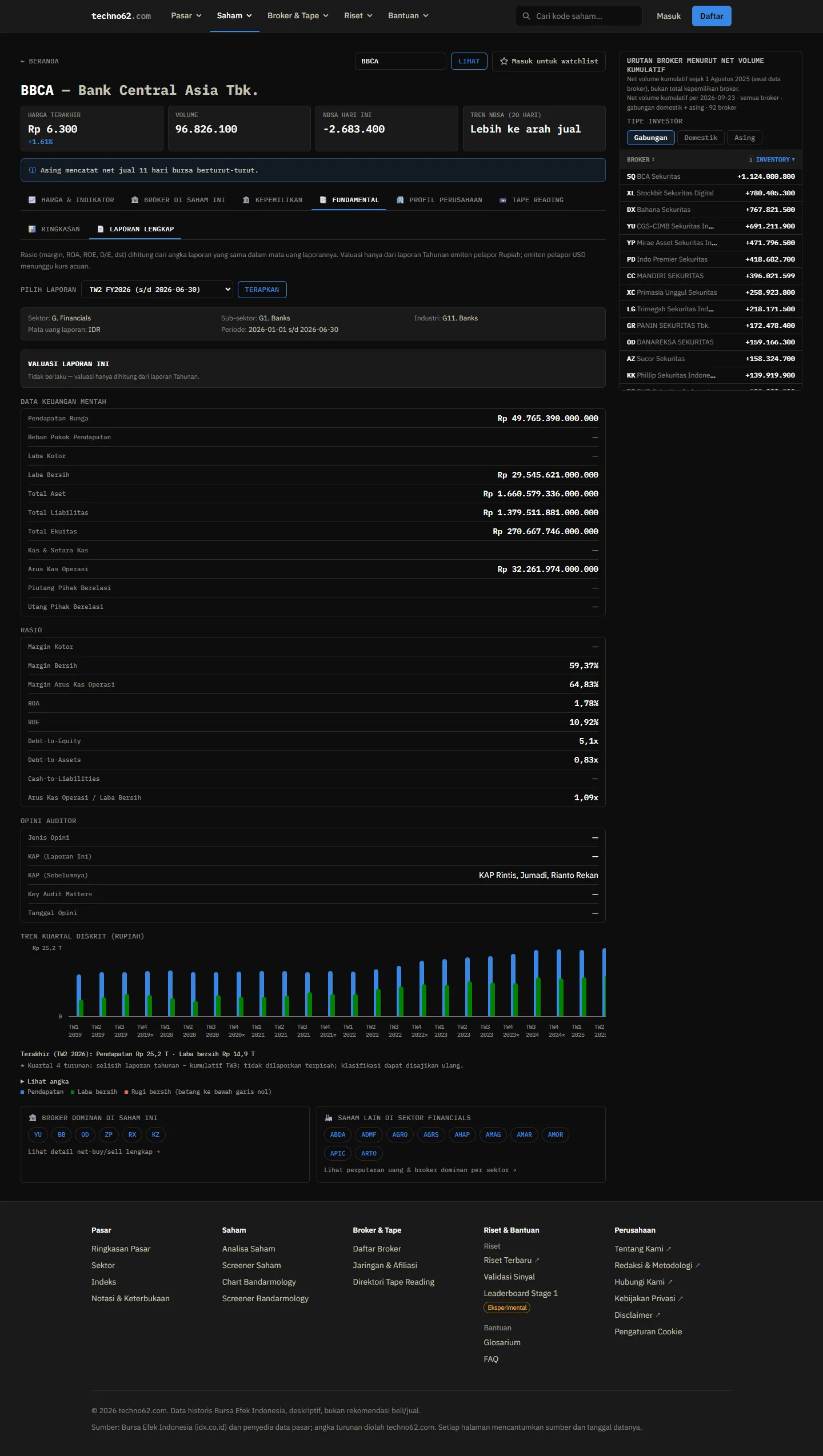Click the bank icon beside Kepemilikan

[x=246, y=200]
